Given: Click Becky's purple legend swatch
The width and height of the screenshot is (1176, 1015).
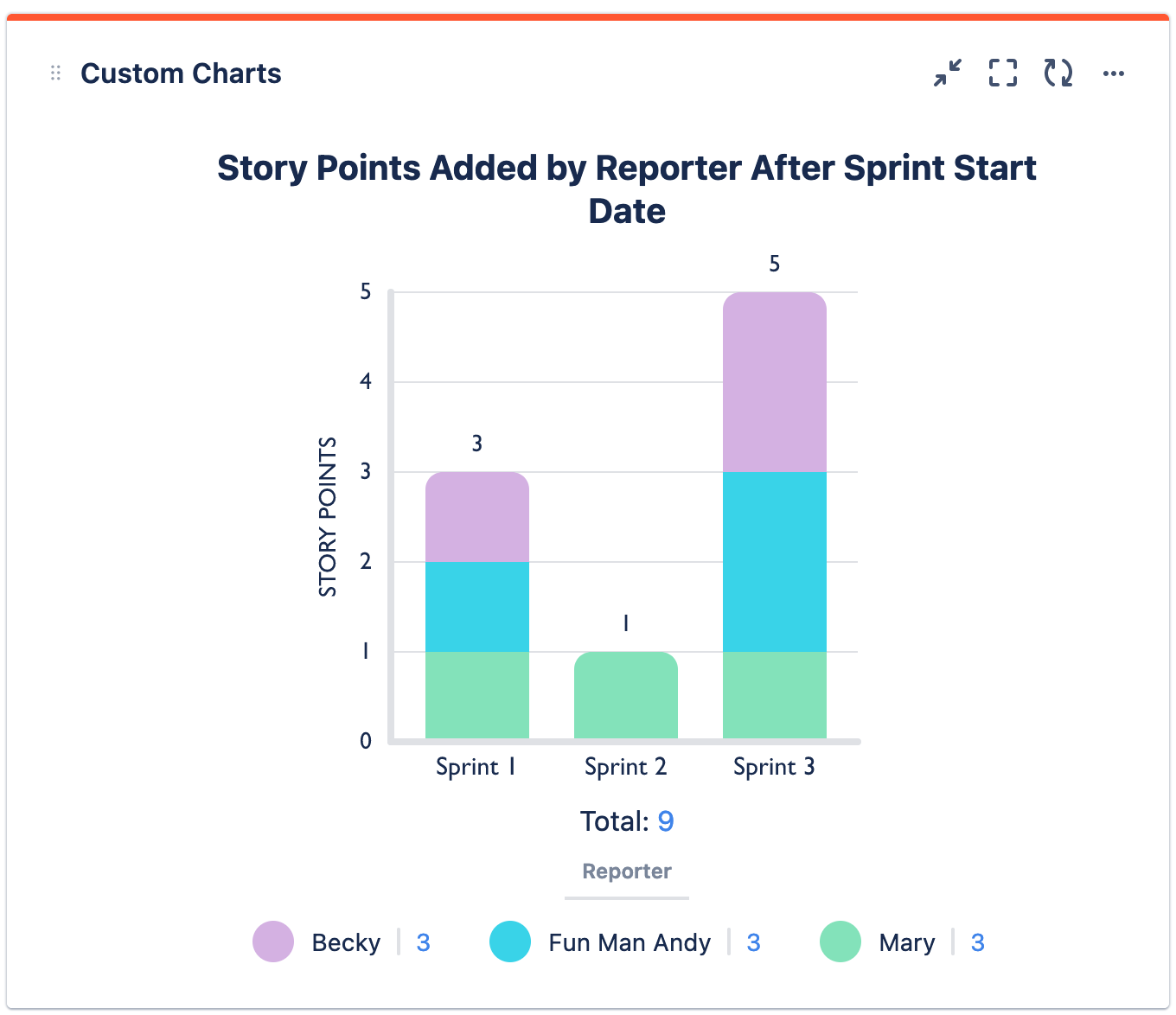Looking at the screenshot, I should click(273, 942).
